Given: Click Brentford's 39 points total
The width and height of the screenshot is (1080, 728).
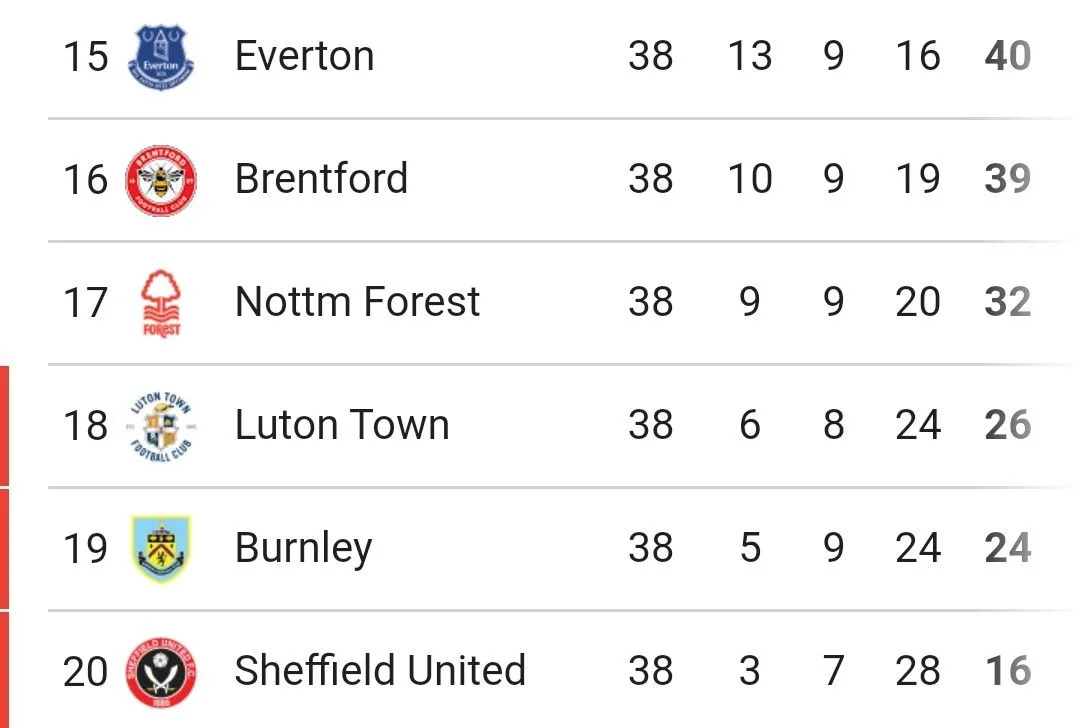Looking at the screenshot, I should coord(1008,178).
